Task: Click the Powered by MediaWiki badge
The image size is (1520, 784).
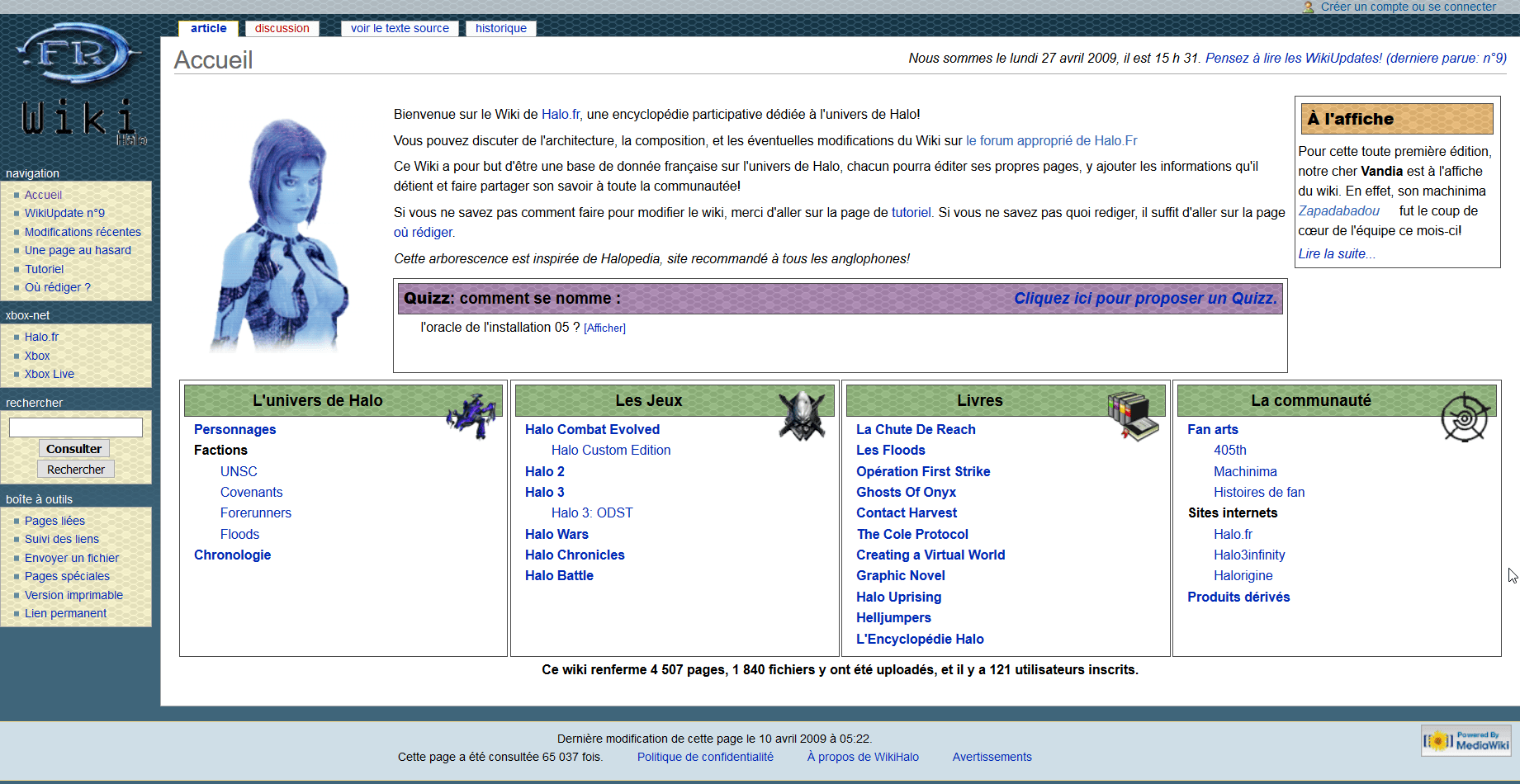Action: pos(1466,740)
